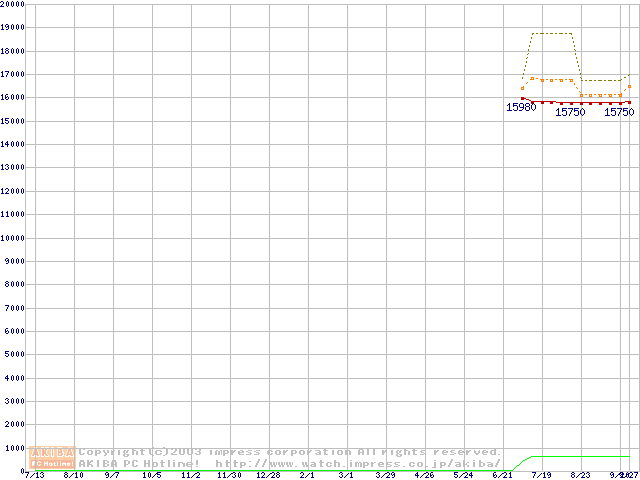Select the 7/19 date on the x-axis
The image size is (640, 480).
[x=541, y=476]
